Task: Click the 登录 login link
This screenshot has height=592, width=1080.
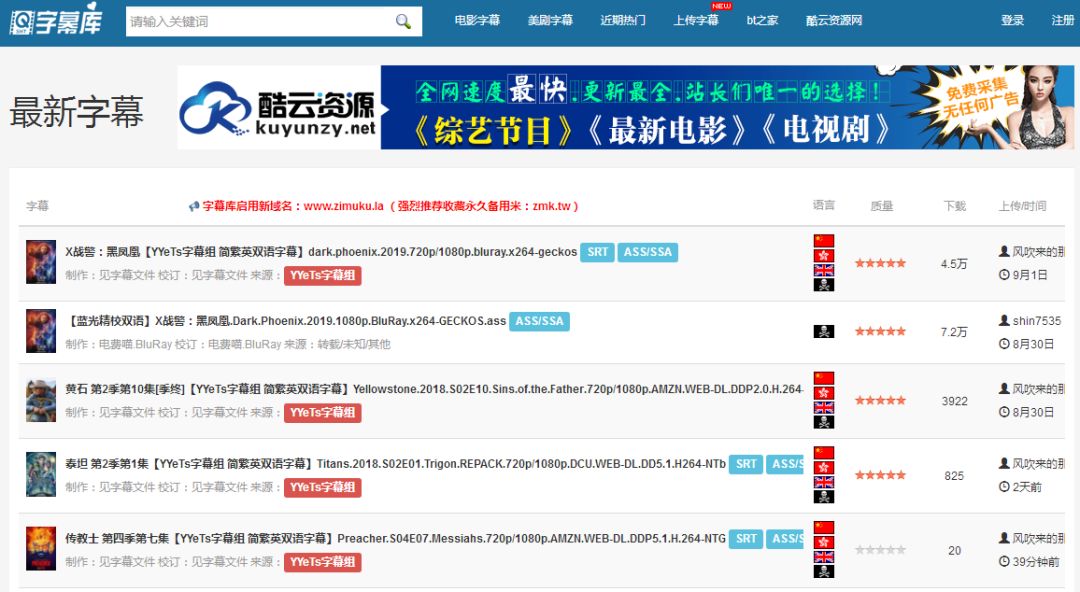Action: click(x=1012, y=20)
